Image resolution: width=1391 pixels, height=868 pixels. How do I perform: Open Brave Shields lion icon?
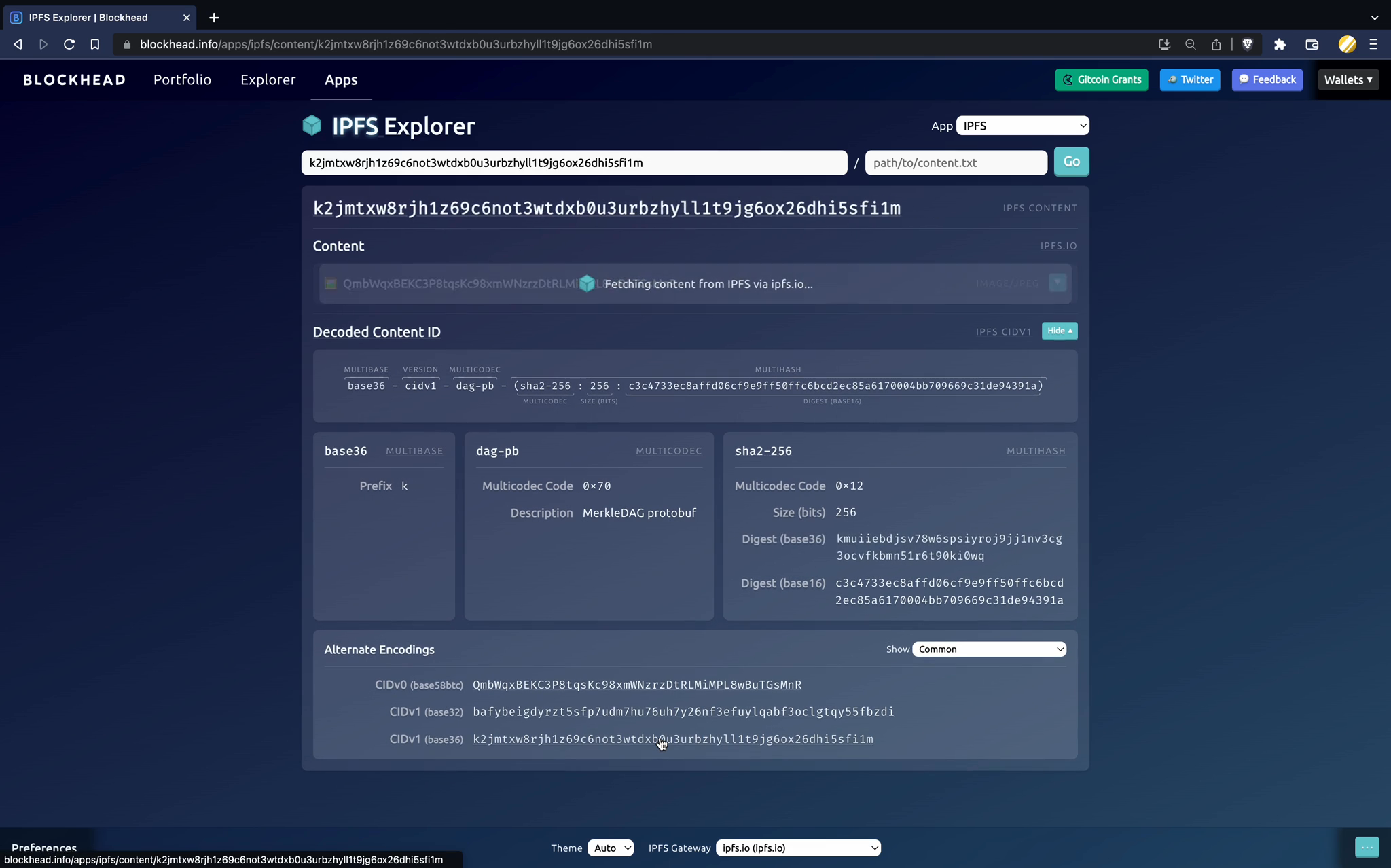[x=1248, y=44]
